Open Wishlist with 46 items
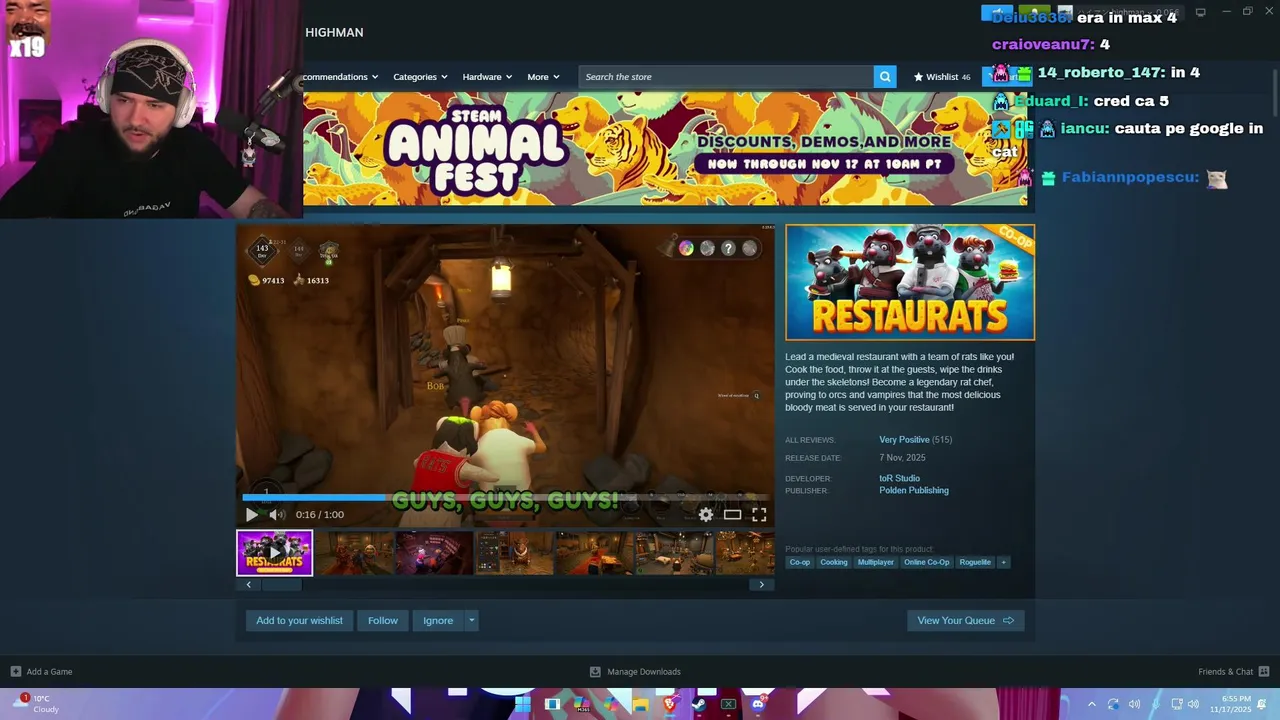The width and height of the screenshot is (1280, 720). (942, 77)
